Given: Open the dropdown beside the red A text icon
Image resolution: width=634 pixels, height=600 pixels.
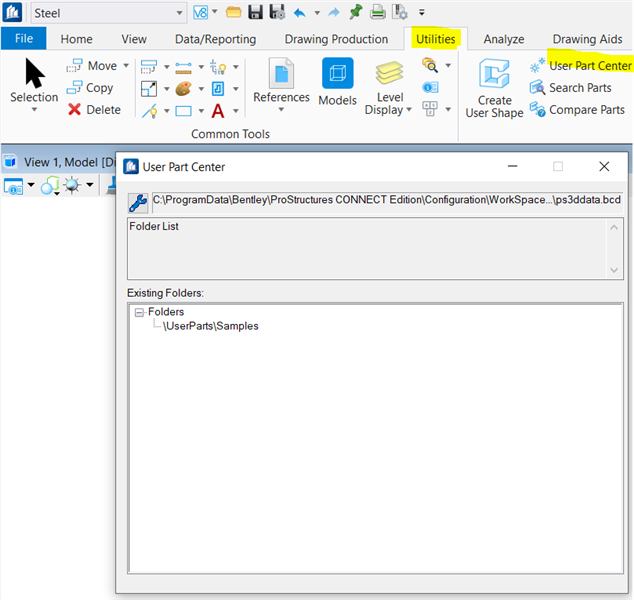Looking at the screenshot, I should (236, 110).
